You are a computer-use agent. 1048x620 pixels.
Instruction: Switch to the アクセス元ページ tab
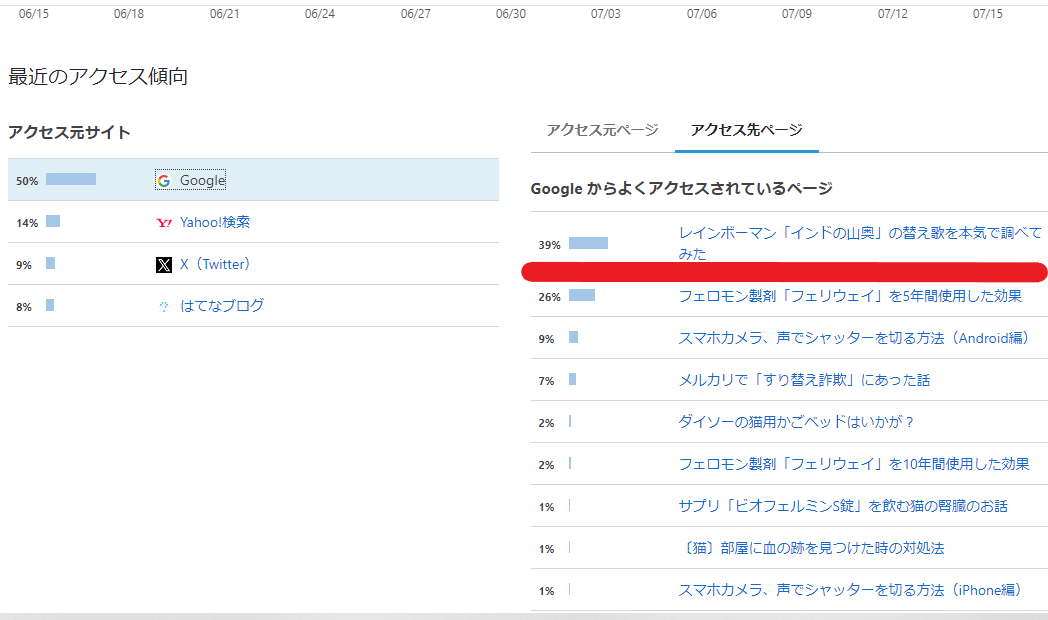602,130
